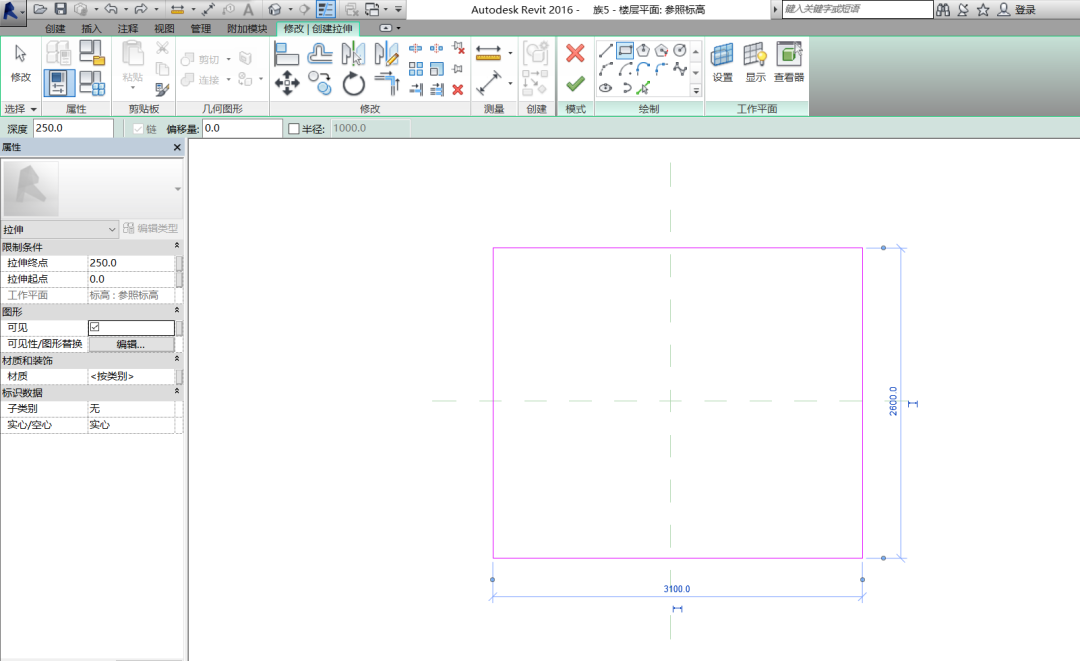
Task: Activate the Move tool in Modify panel
Action: [x=287, y=84]
